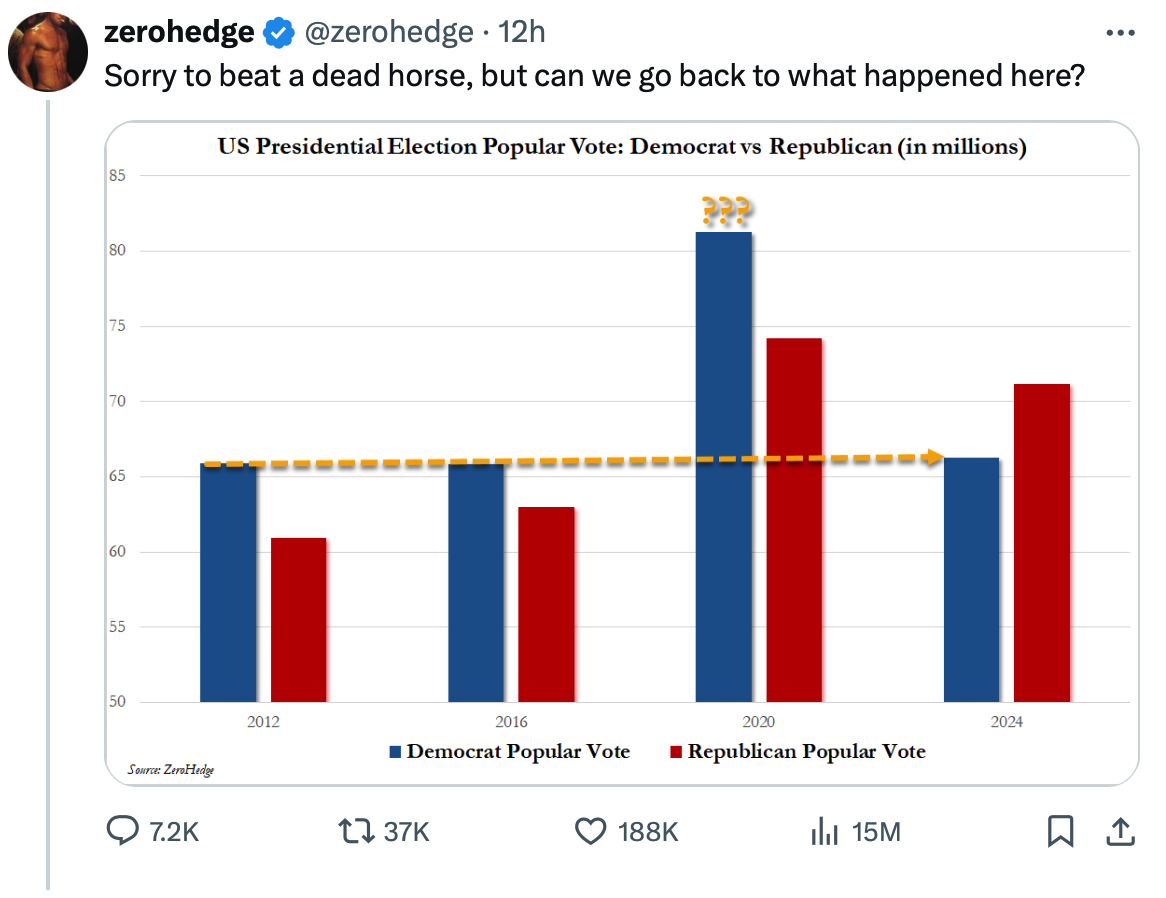Click the 15M views count
1166x898 pixels.
pyautogui.click(x=876, y=832)
